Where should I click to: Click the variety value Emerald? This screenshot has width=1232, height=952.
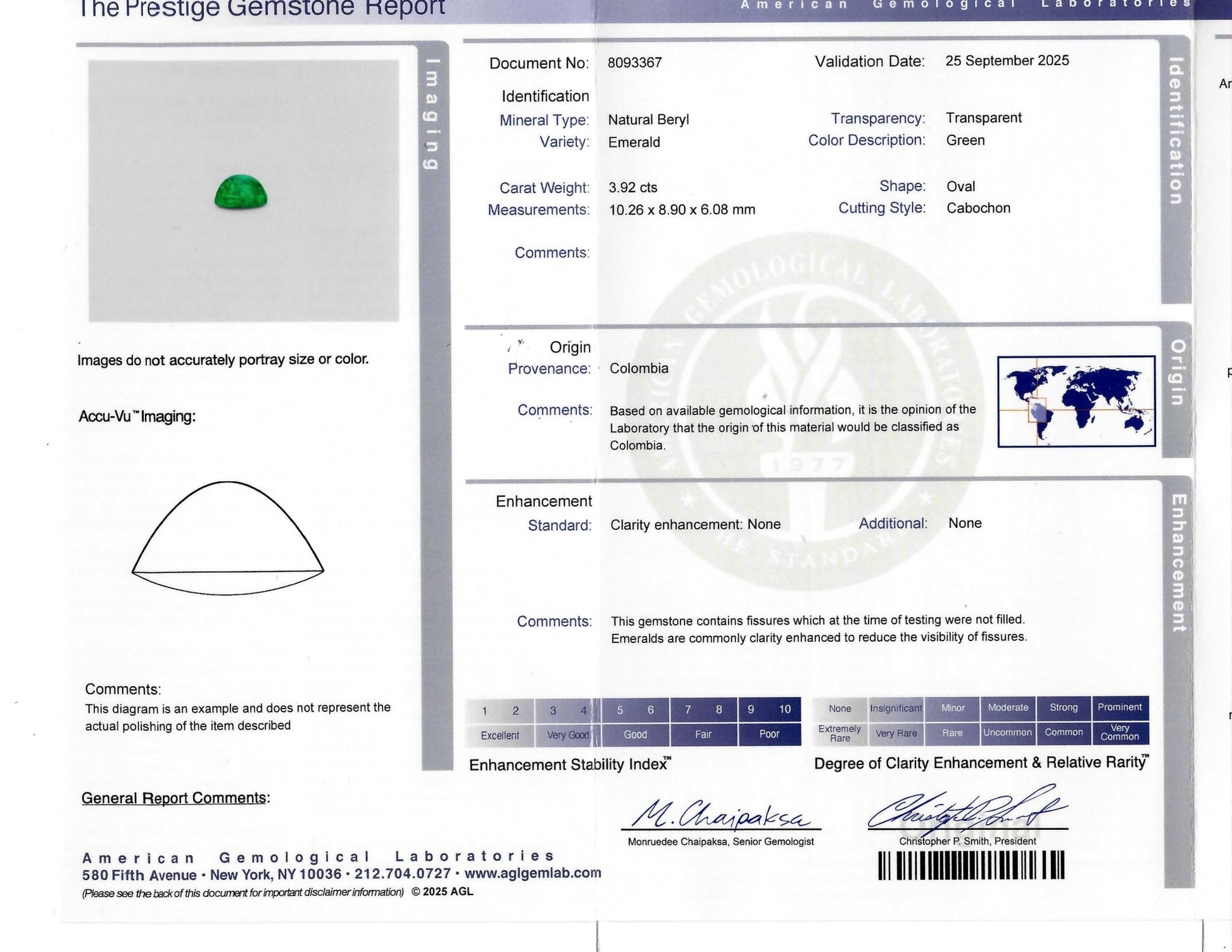click(x=634, y=142)
